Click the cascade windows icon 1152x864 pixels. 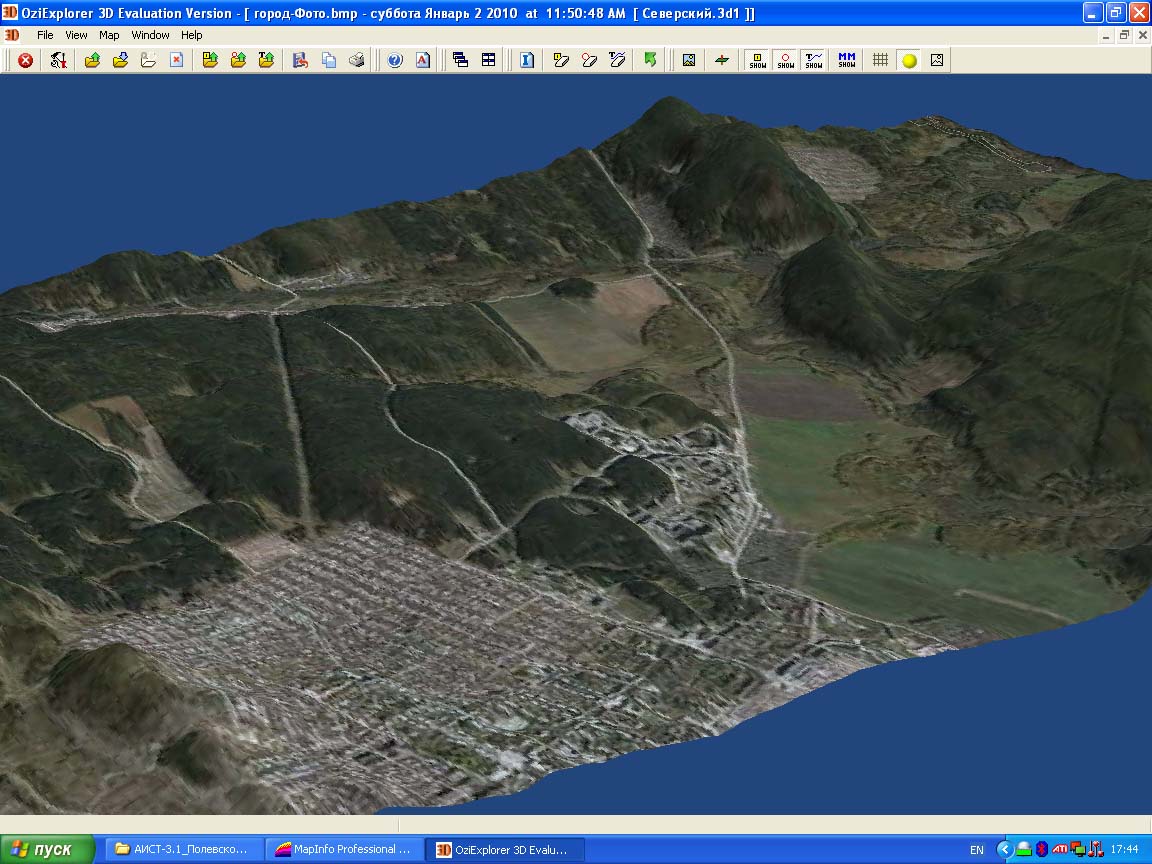click(461, 60)
